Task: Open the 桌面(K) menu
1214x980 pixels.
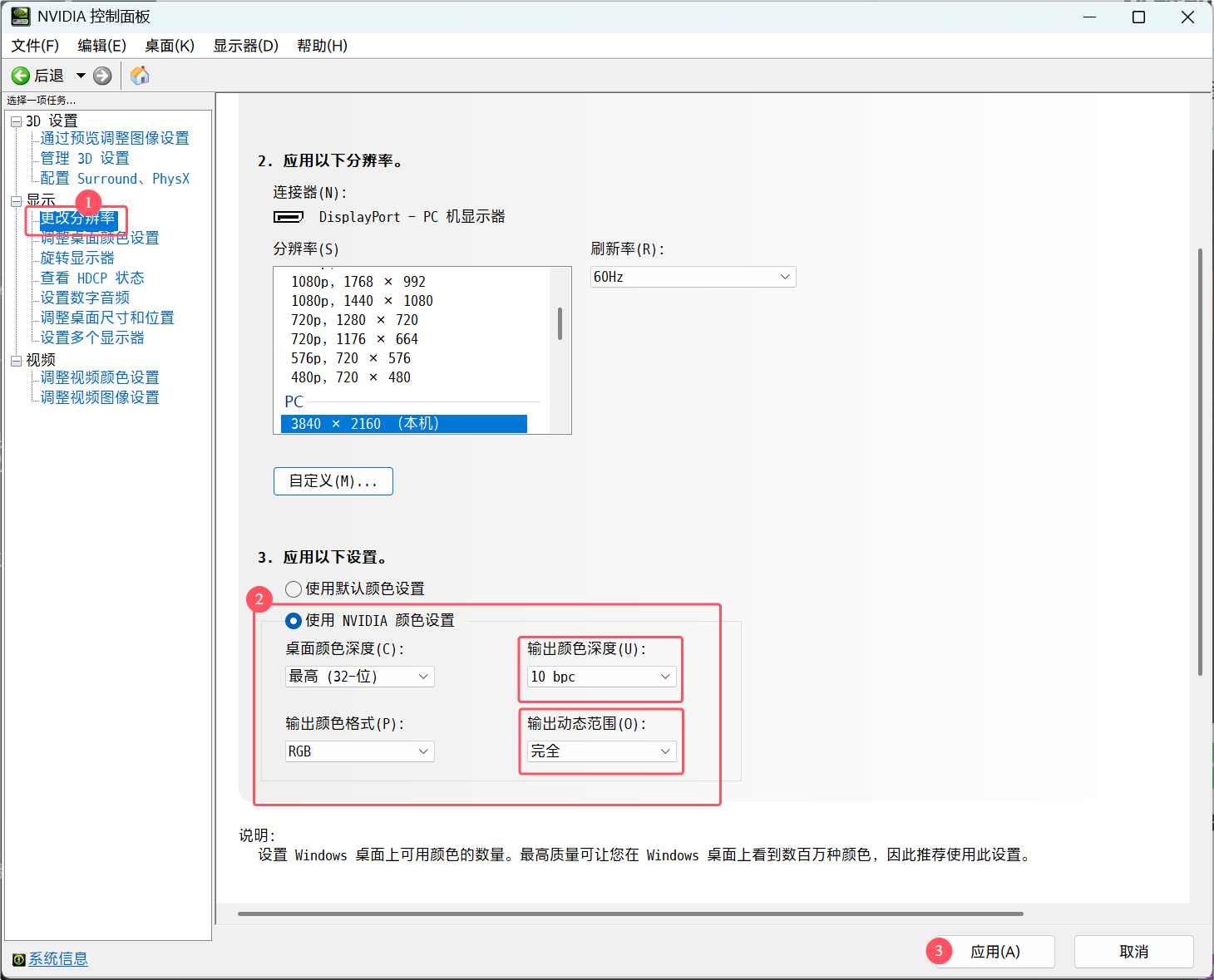Action: pyautogui.click(x=170, y=46)
